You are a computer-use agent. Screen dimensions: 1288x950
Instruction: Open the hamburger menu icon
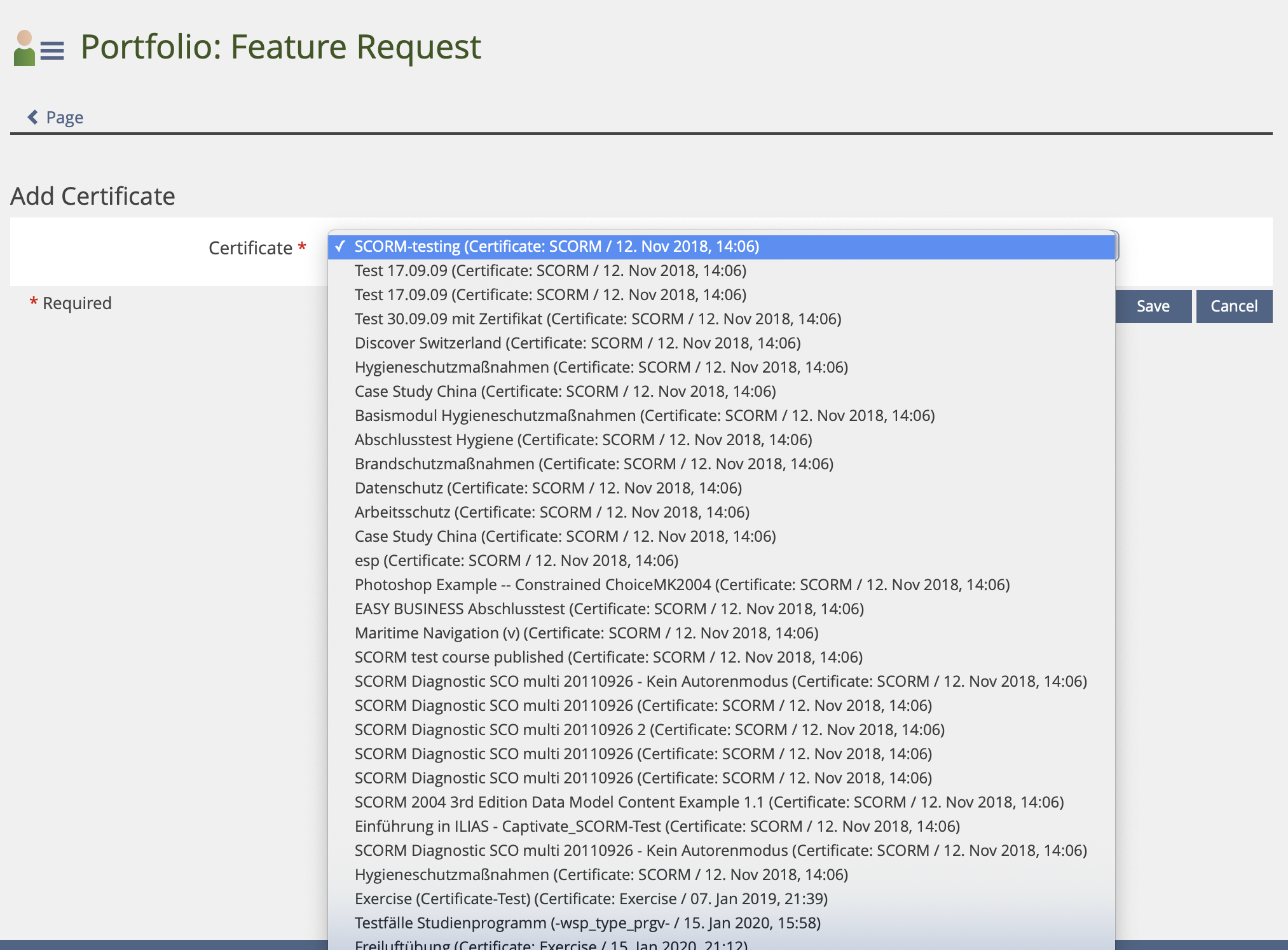coord(52,50)
